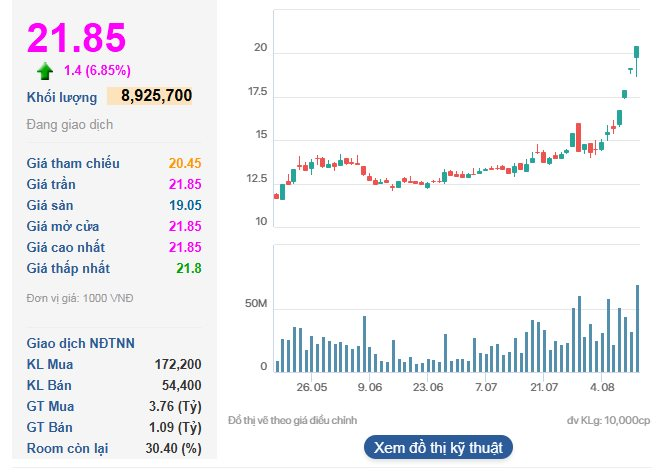This screenshot has width=671, height=476.
Task: Click the latest green candlestick at chart top
Action: pos(637,52)
